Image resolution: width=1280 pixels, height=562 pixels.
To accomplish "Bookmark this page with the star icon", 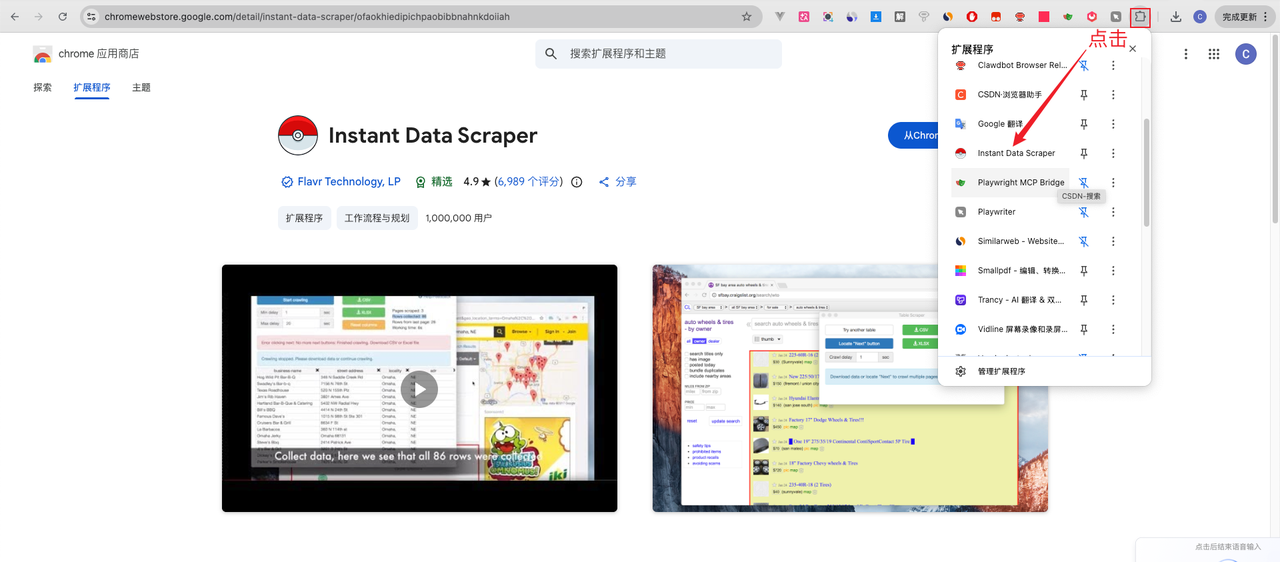I will click(x=746, y=16).
